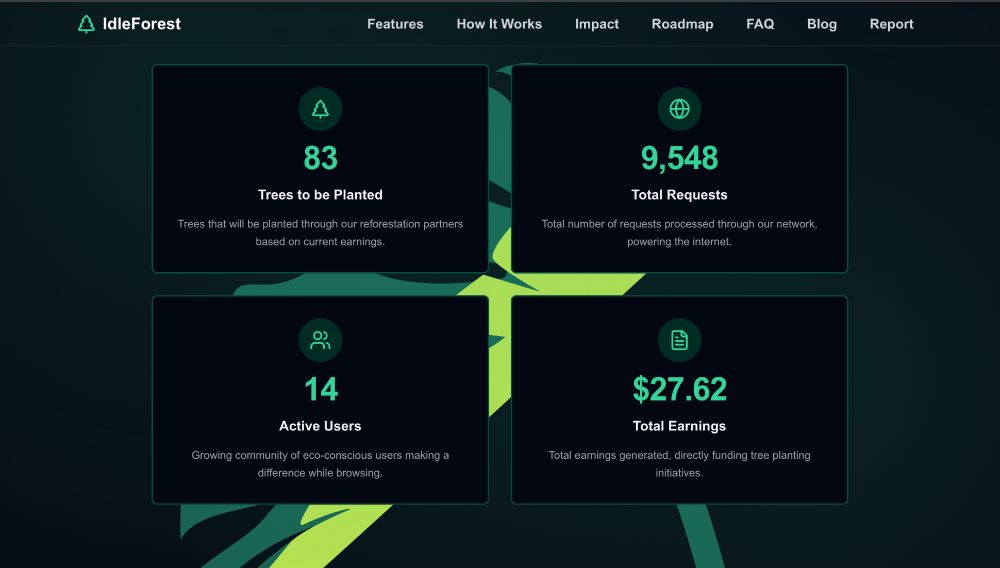Image resolution: width=1000 pixels, height=568 pixels.
Task: Click the Total Requests heading
Action: pyautogui.click(x=679, y=195)
